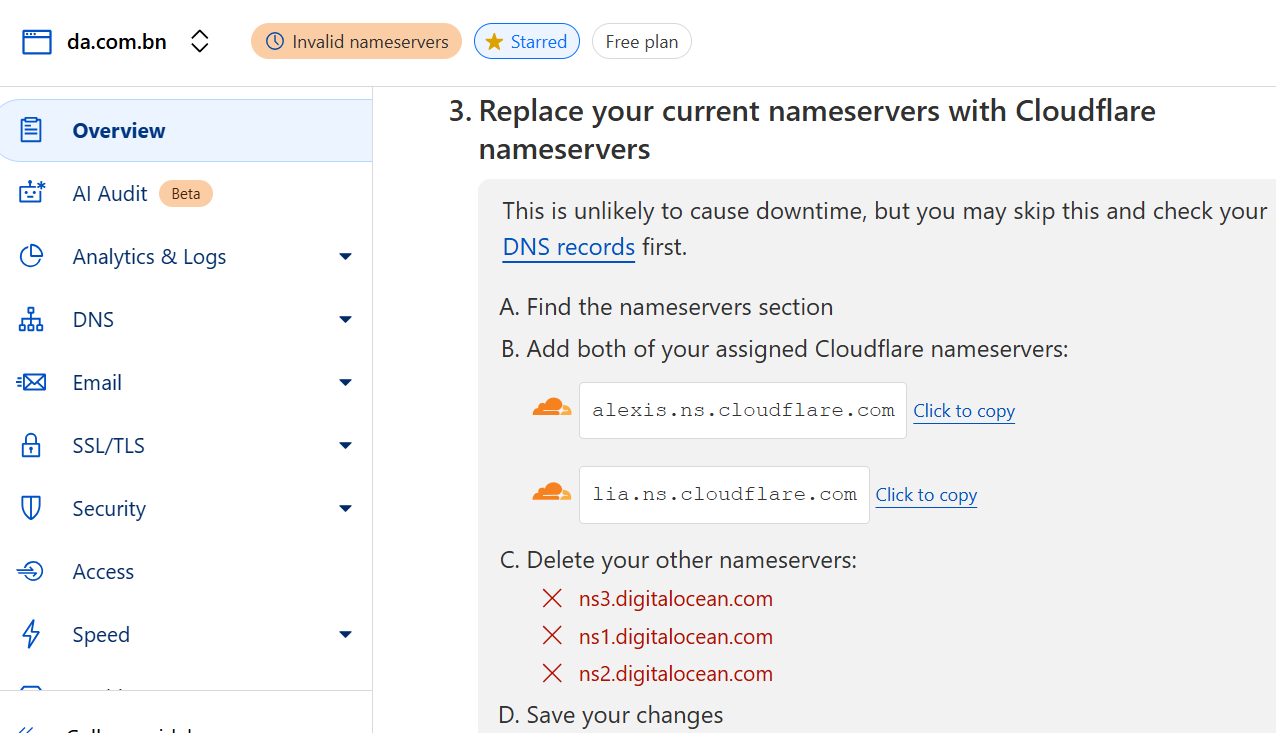The image size is (1276, 733).
Task: Click the da.com.bn domain name
Action: pos(117,42)
